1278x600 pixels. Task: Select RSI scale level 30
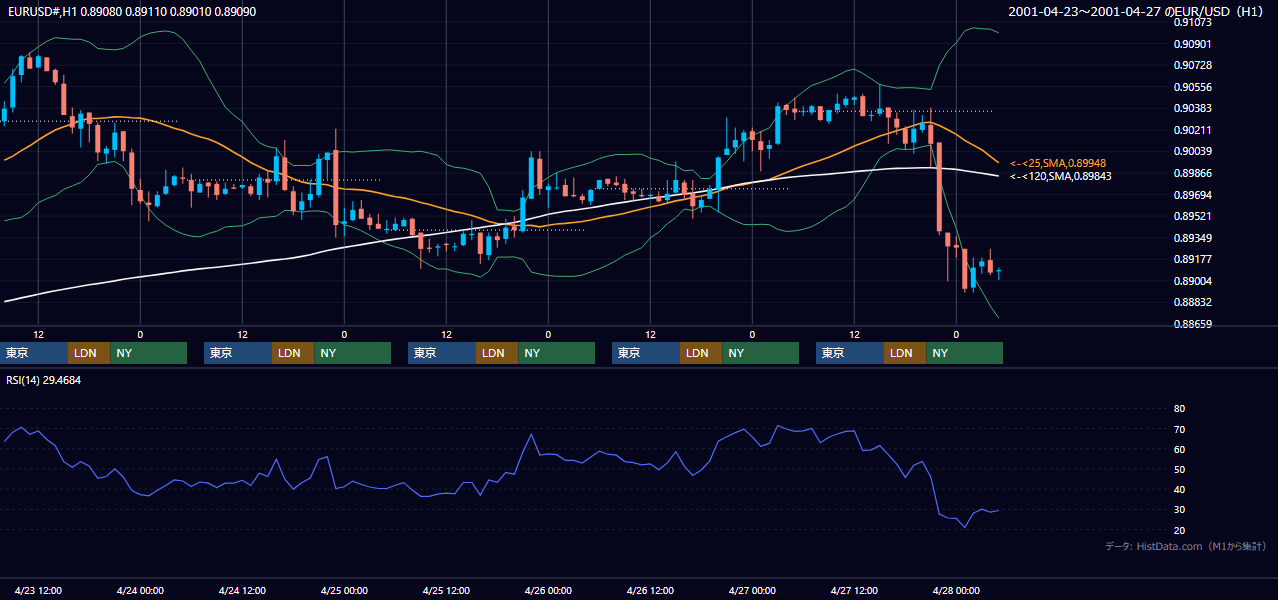pyautogui.click(x=1179, y=509)
